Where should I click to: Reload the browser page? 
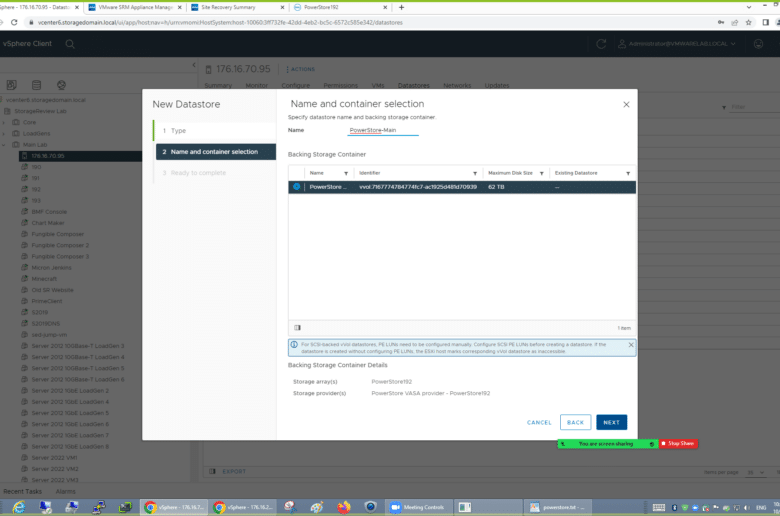(14, 22)
